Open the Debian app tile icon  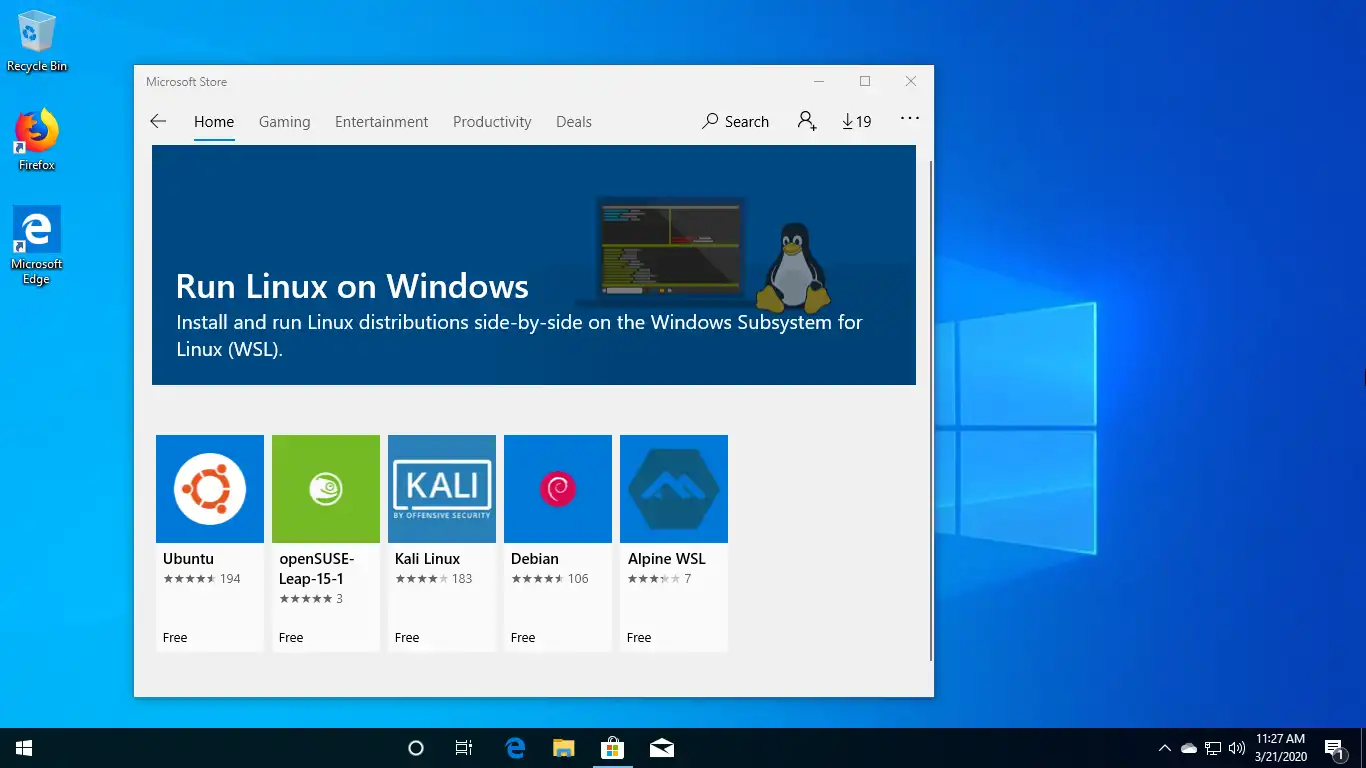pos(558,489)
